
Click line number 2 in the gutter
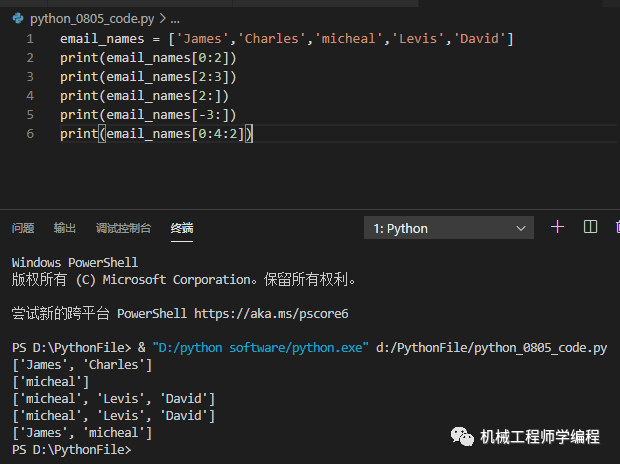(30, 58)
